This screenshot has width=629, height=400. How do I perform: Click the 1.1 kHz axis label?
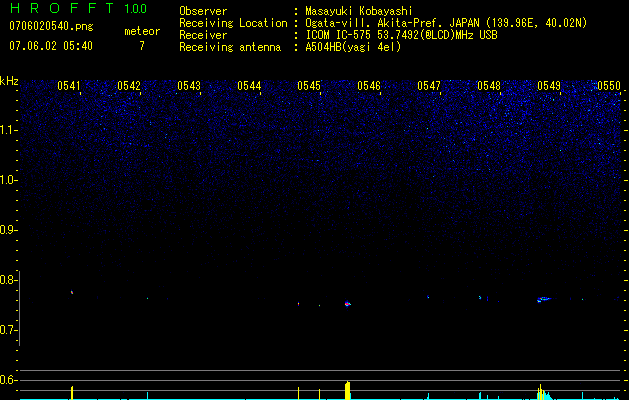pos(9,130)
